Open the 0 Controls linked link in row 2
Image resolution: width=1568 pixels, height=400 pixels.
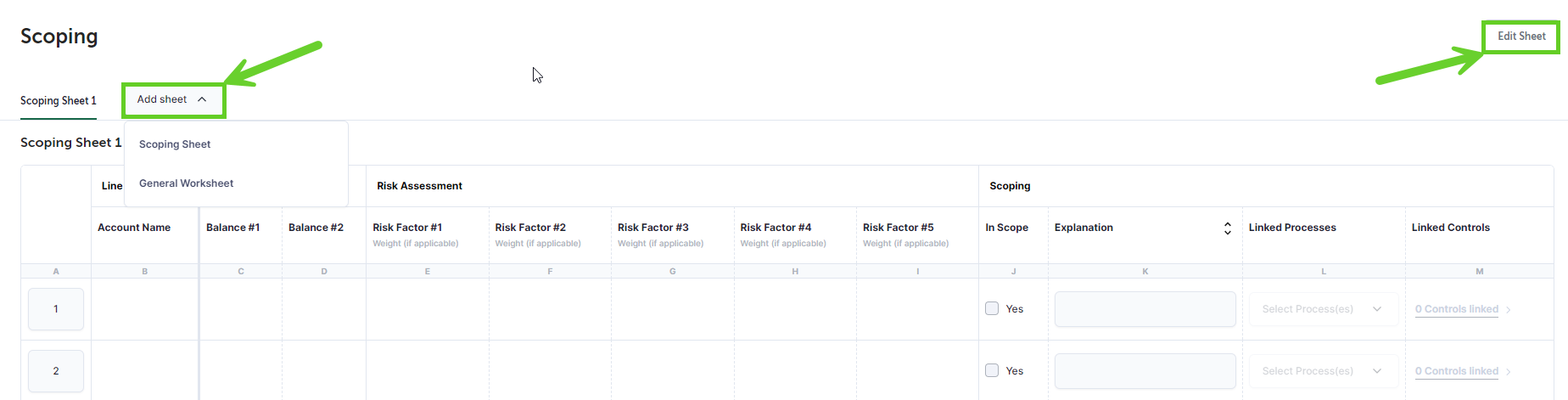coord(1457,371)
